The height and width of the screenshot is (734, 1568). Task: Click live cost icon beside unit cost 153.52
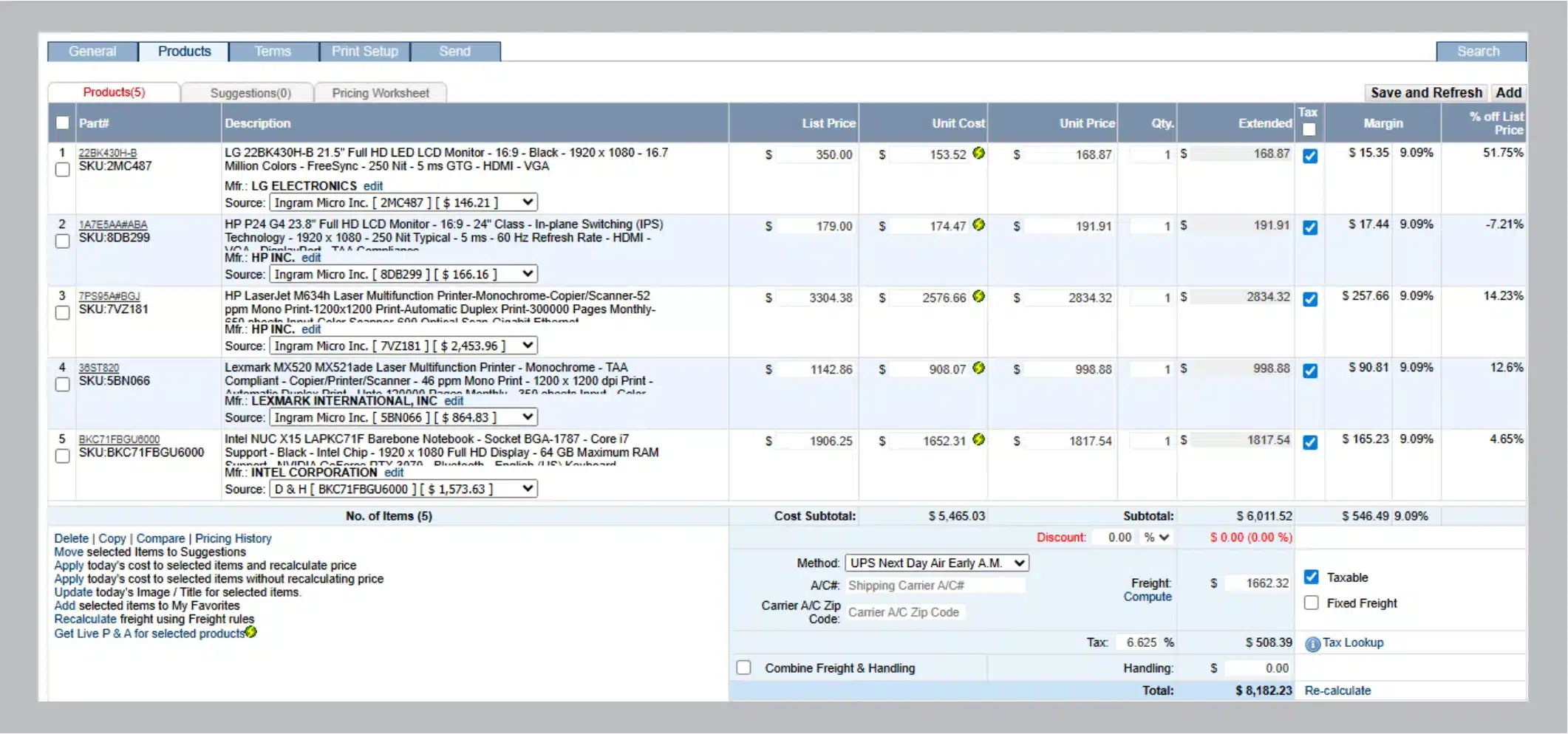pyautogui.click(x=978, y=153)
